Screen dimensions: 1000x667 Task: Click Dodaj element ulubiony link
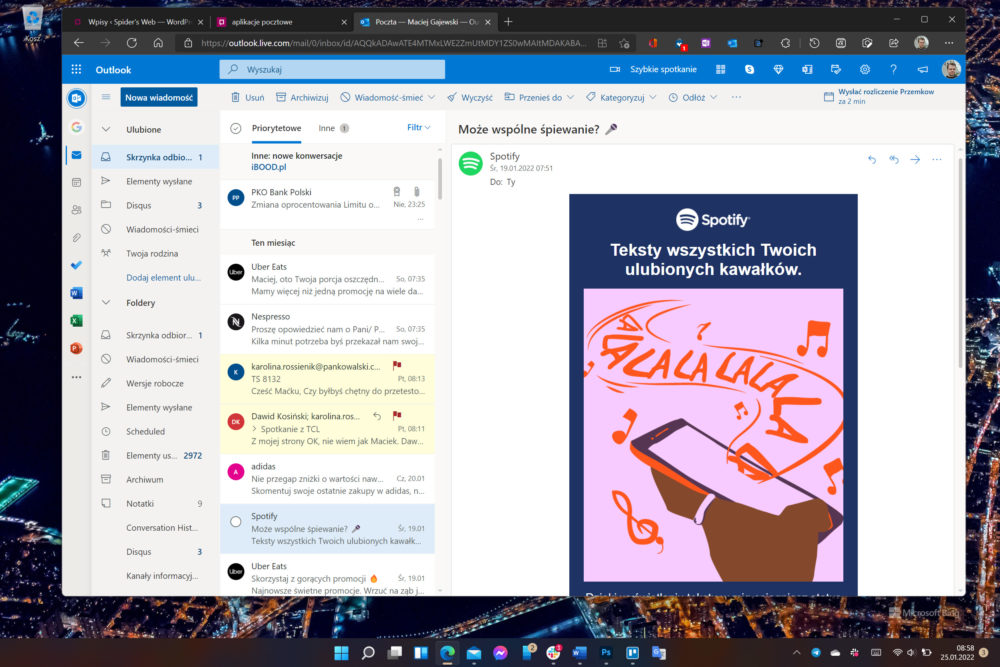point(163,277)
